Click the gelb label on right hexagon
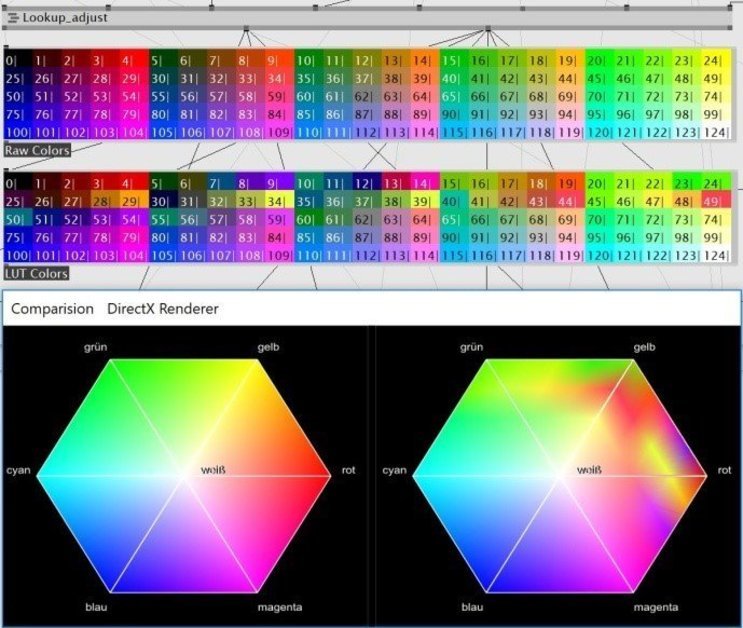Screen dimensions: 743x628 pyautogui.click(x=644, y=347)
